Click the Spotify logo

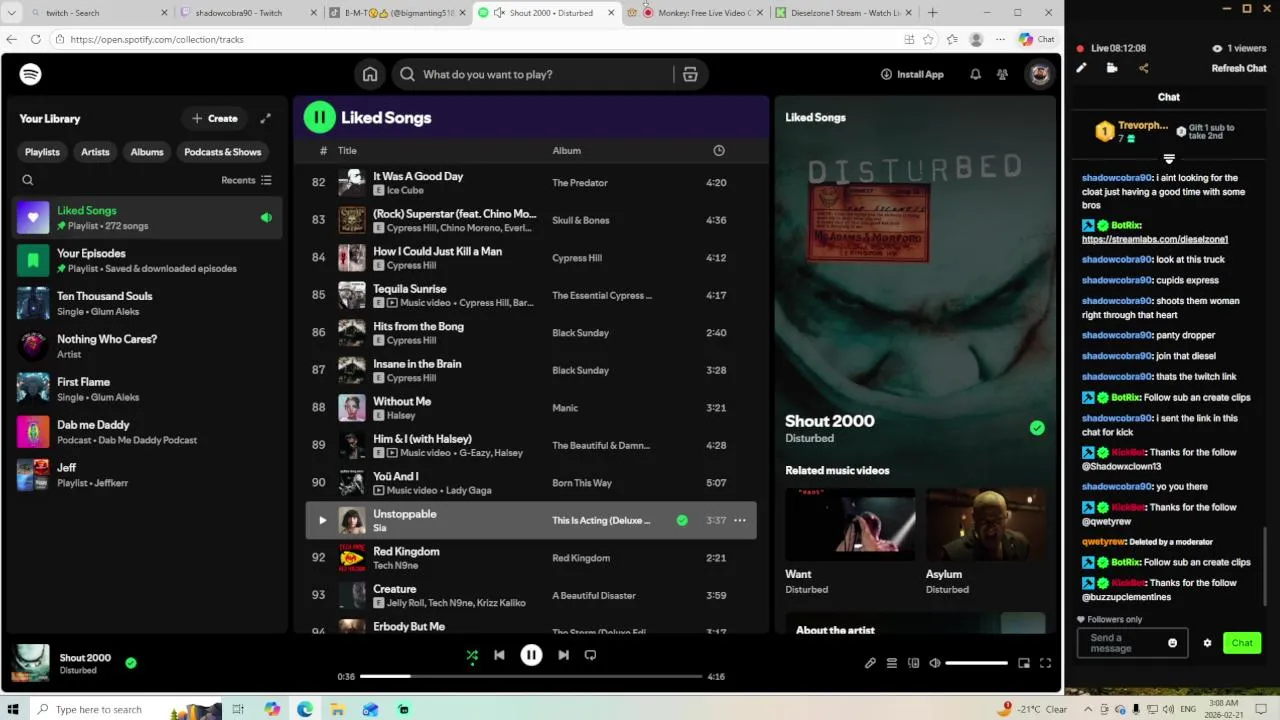30,74
